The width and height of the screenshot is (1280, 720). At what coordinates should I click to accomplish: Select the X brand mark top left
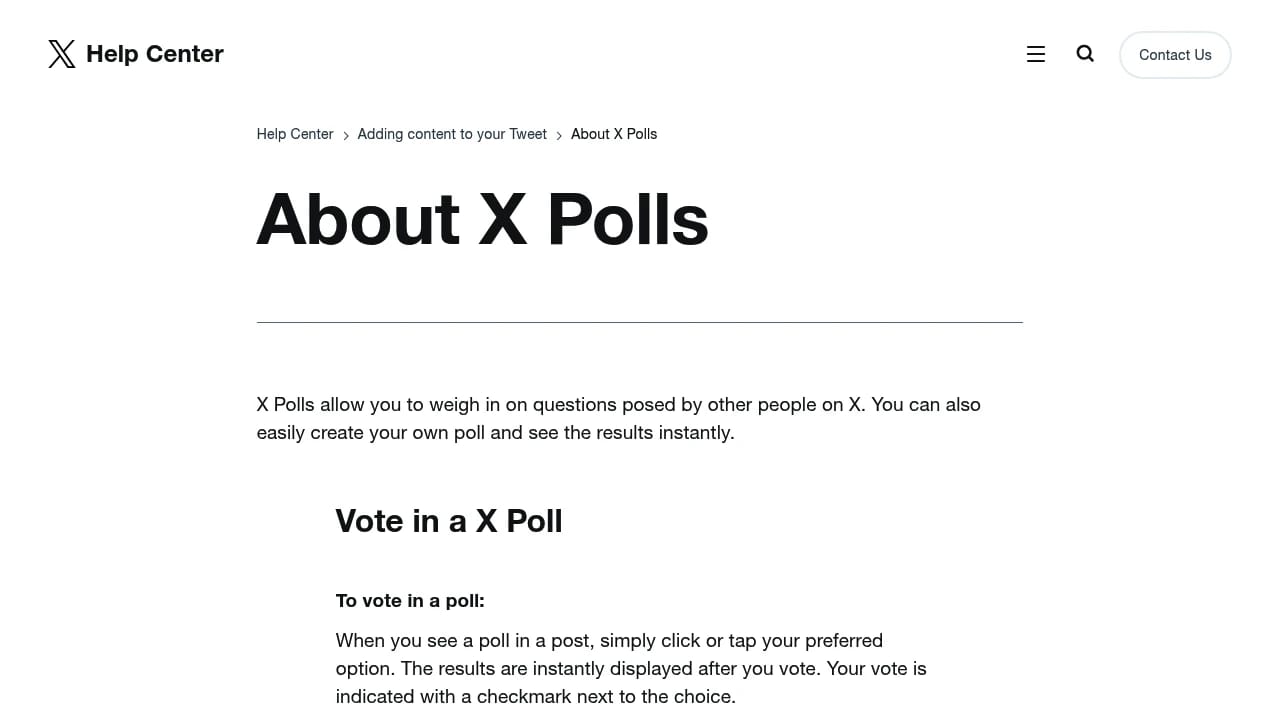click(x=61, y=54)
